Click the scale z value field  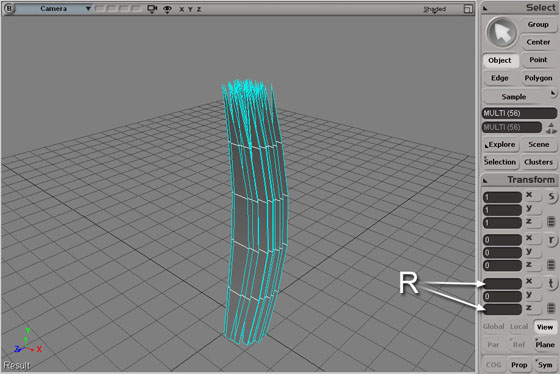(x=502, y=223)
